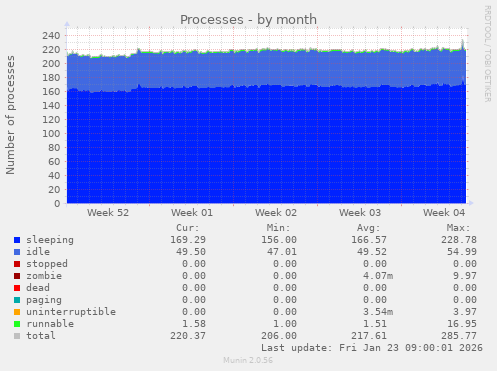
Task: Click idle current value 49.50
Action: [191, 252]
